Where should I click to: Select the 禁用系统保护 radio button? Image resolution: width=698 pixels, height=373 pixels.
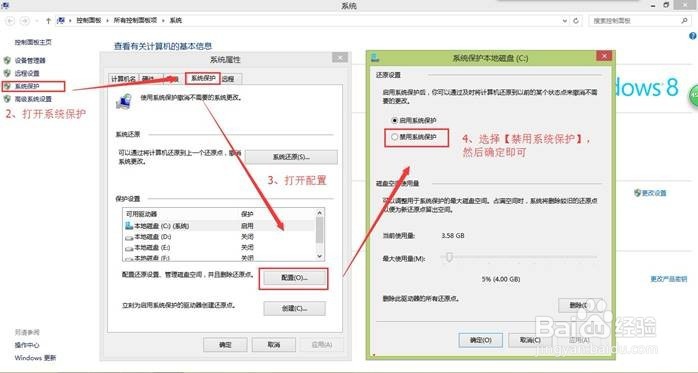point(394,137)
